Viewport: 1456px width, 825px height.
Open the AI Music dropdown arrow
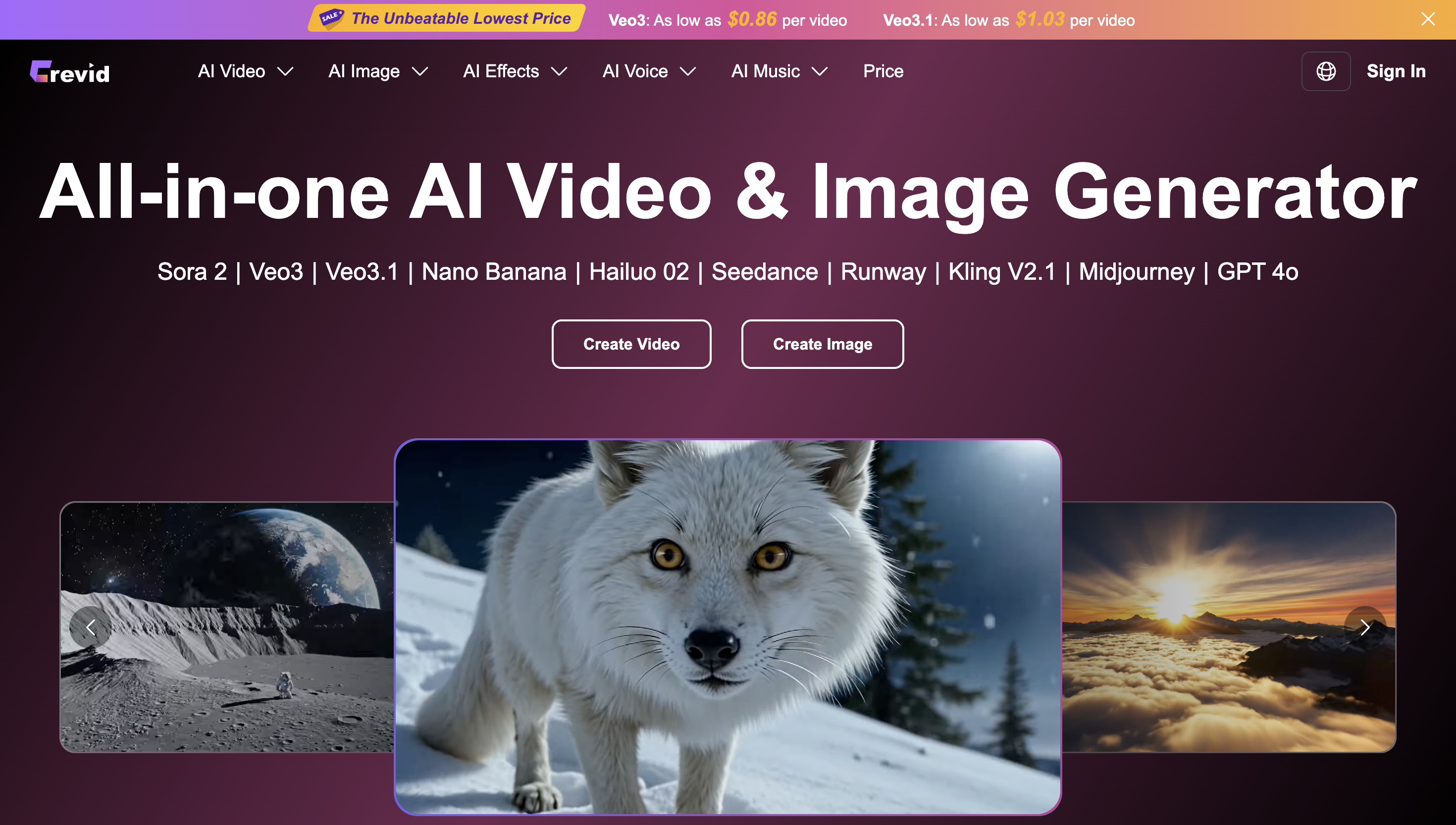(820, 71)
